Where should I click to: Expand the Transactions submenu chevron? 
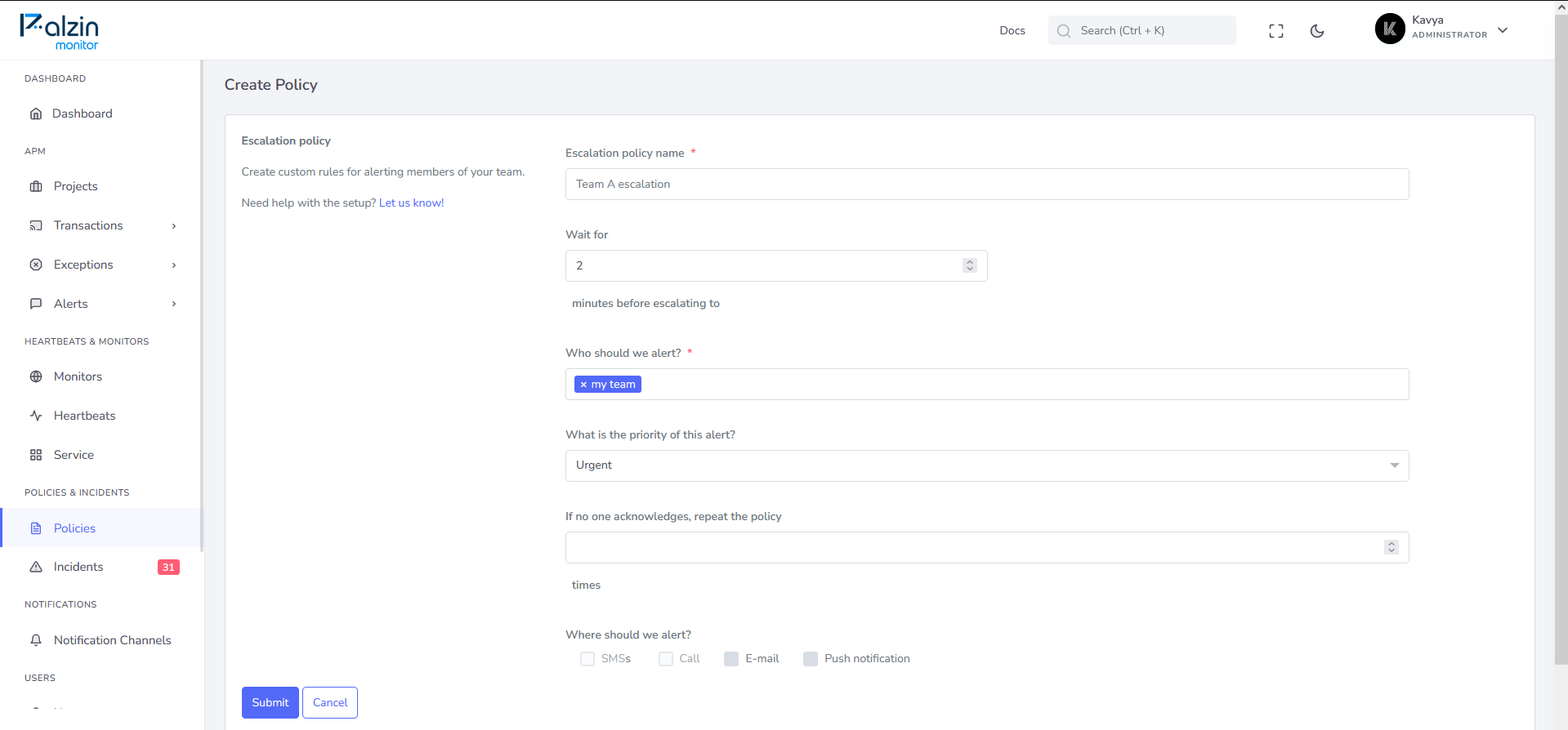(174, 226)
